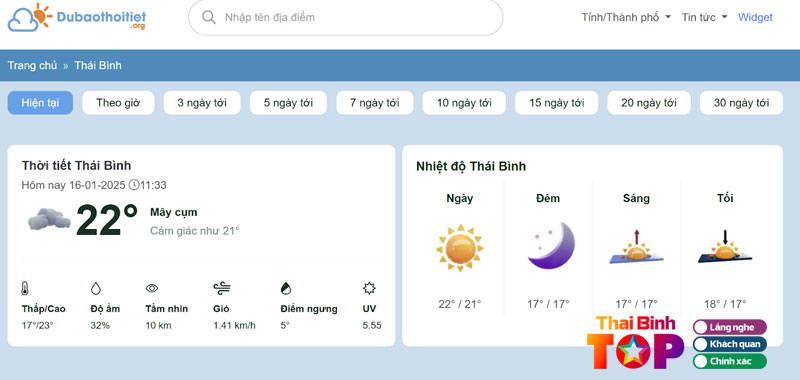800x380 pixels.
Task: Switch to the Theo giờ tab
Action: point(118,103)
